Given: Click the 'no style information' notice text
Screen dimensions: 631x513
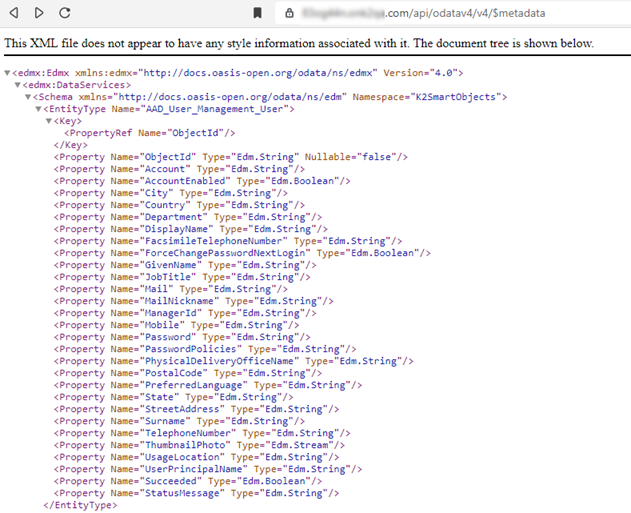Looking at the screenshot, I should (x=299, y=45).
